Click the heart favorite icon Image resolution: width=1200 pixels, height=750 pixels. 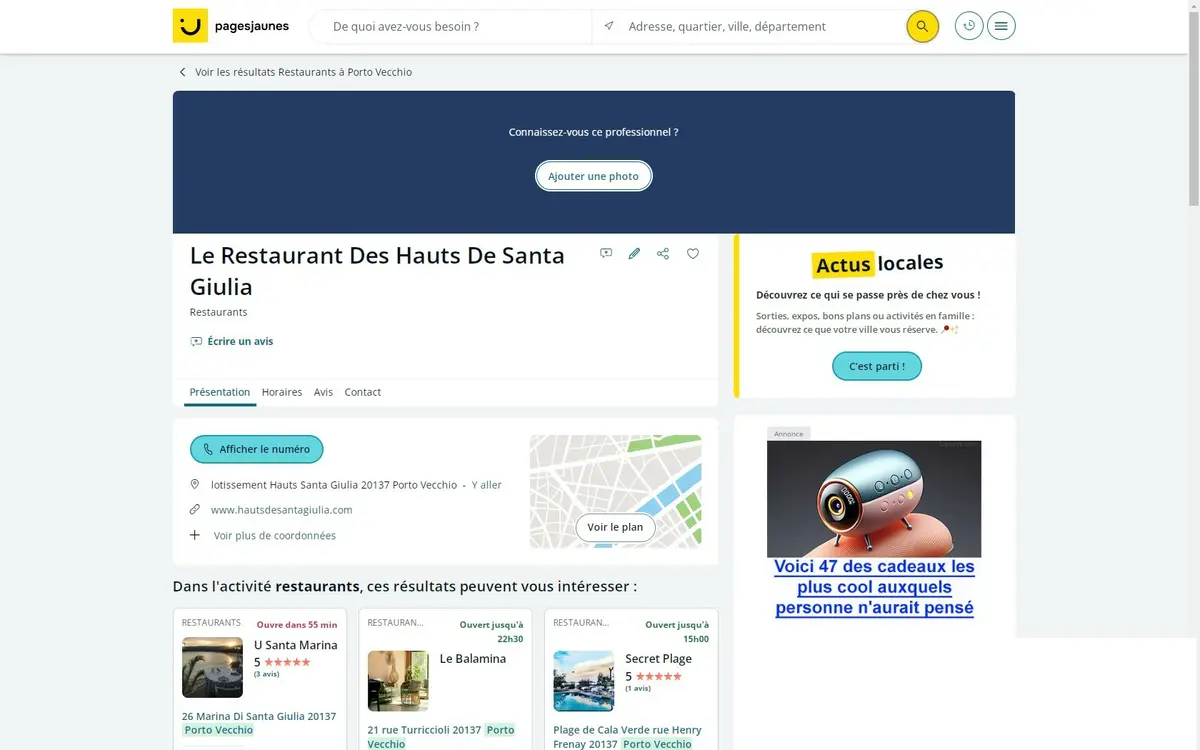click(693, 254)
